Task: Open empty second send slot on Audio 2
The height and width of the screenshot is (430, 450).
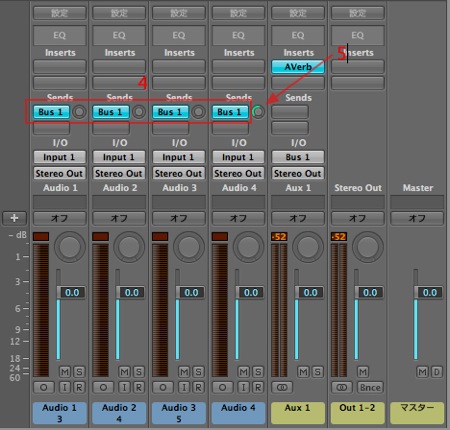Action: point(111,128)
